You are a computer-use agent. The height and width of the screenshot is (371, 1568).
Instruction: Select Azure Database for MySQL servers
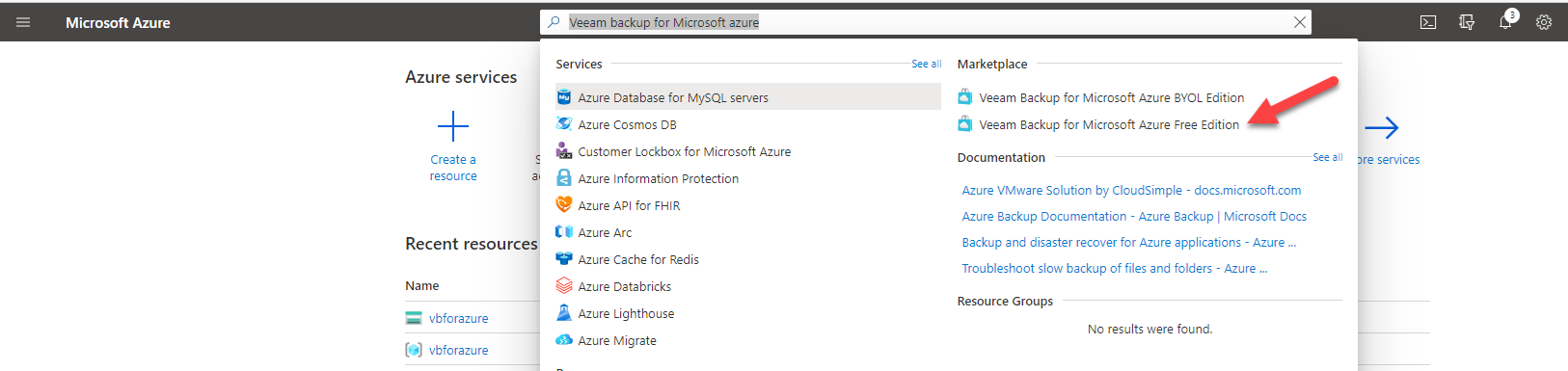748,97
